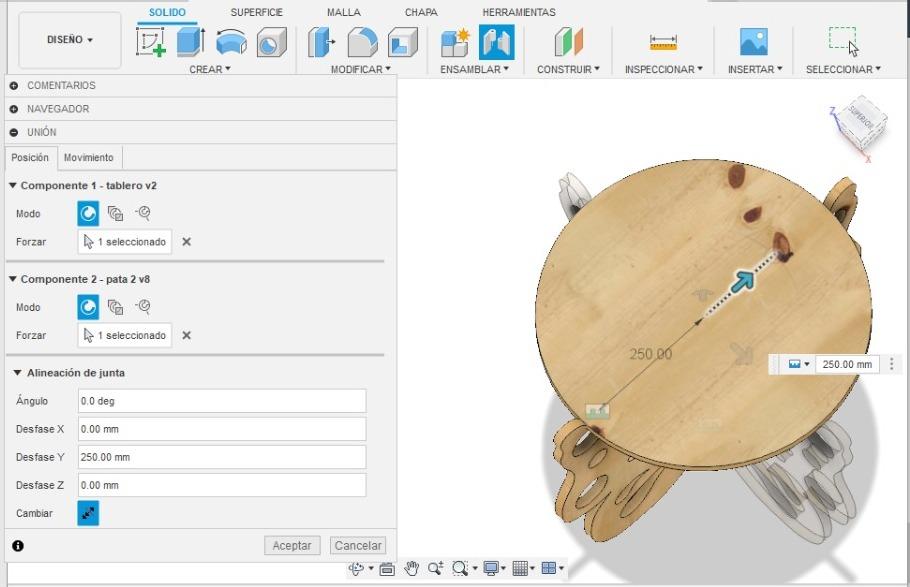Open the three-dot menu beside 250.00 mm
910x587 pixels.
tap(891, 364)
